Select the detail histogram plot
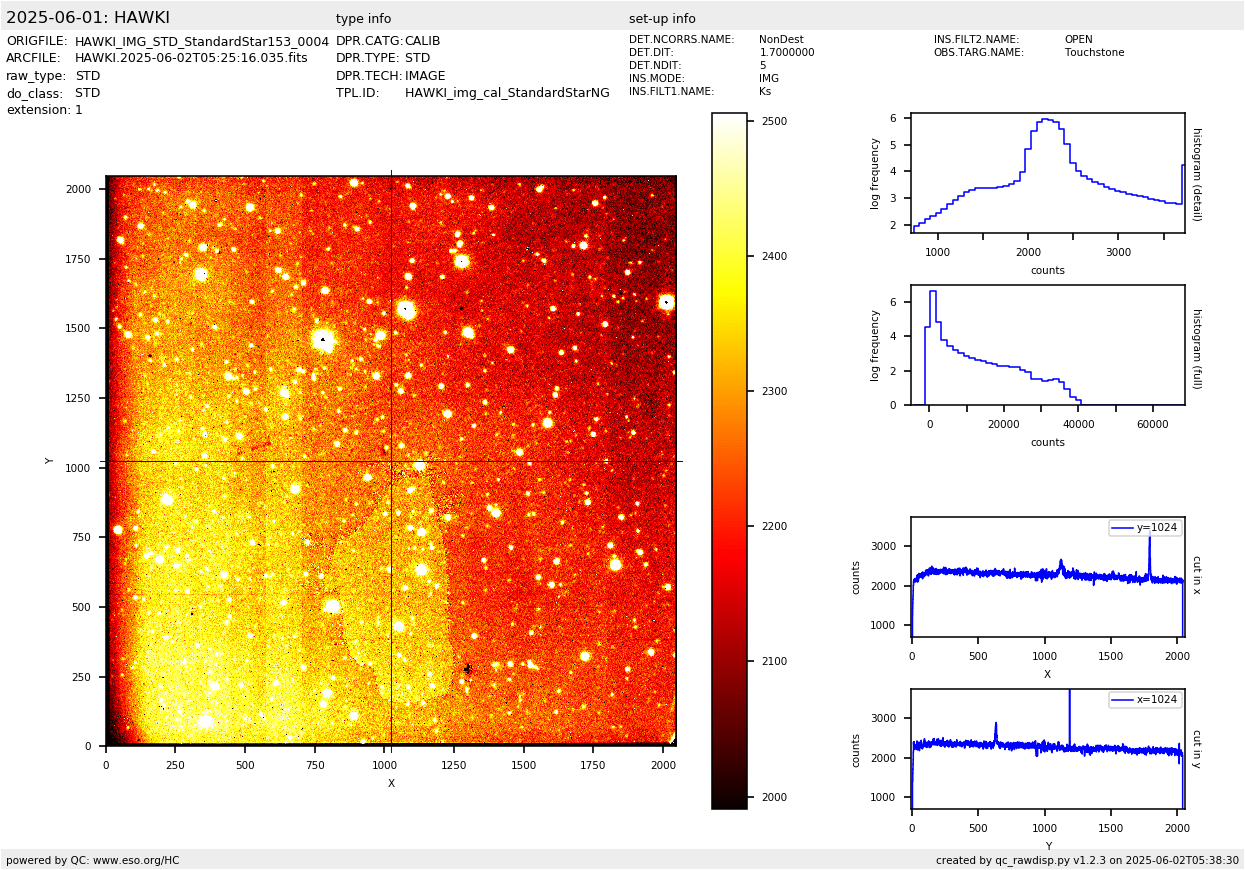Image resolution: width=1245 pixels, height=870 pixels. click(1047, 173)
